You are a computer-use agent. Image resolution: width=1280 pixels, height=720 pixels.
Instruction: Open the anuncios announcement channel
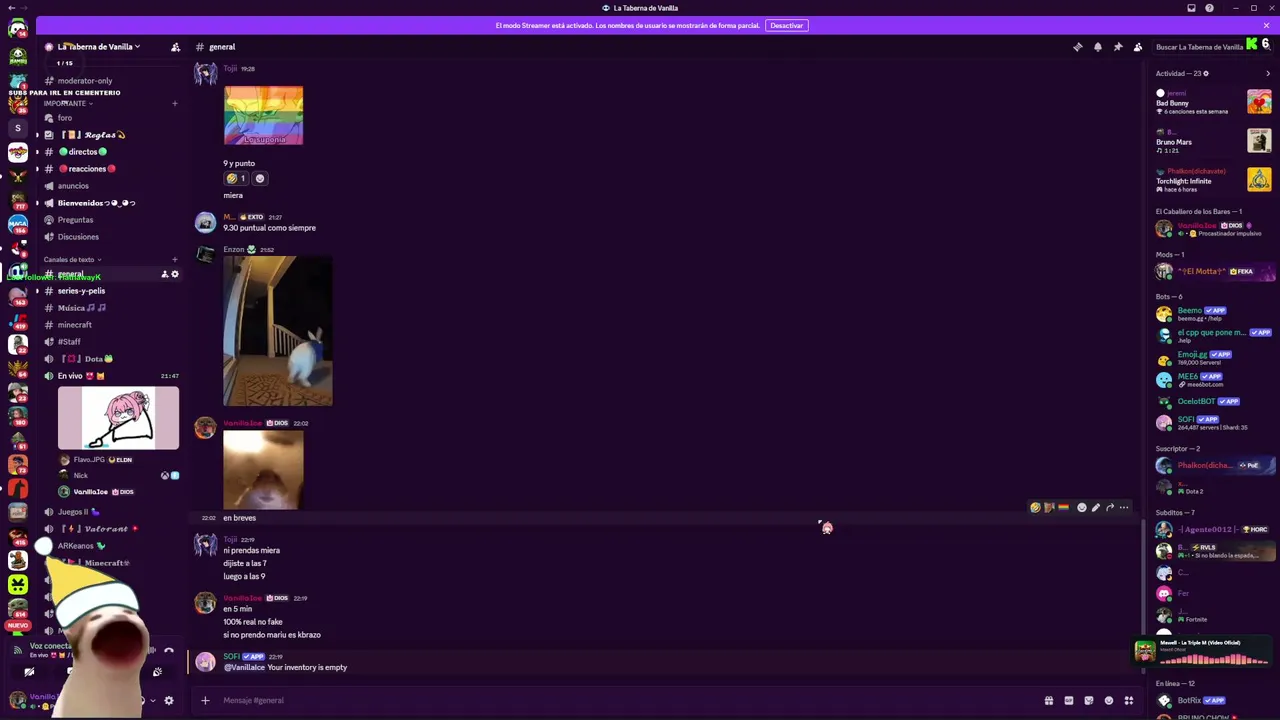[x=73, y=186]
